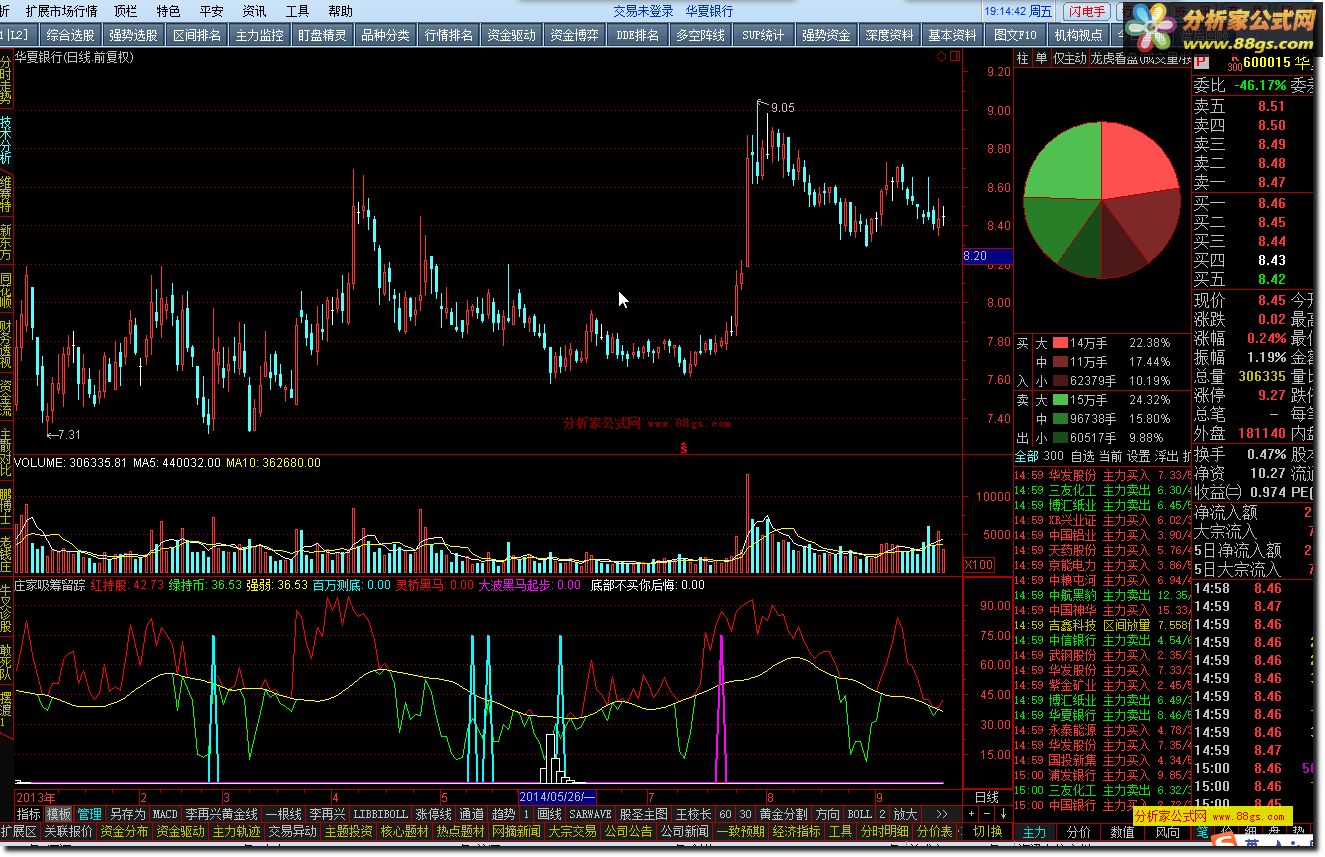Open the 主力轨迹 bottom tab
Viewport: 1325px width, 857px height.
236,831
